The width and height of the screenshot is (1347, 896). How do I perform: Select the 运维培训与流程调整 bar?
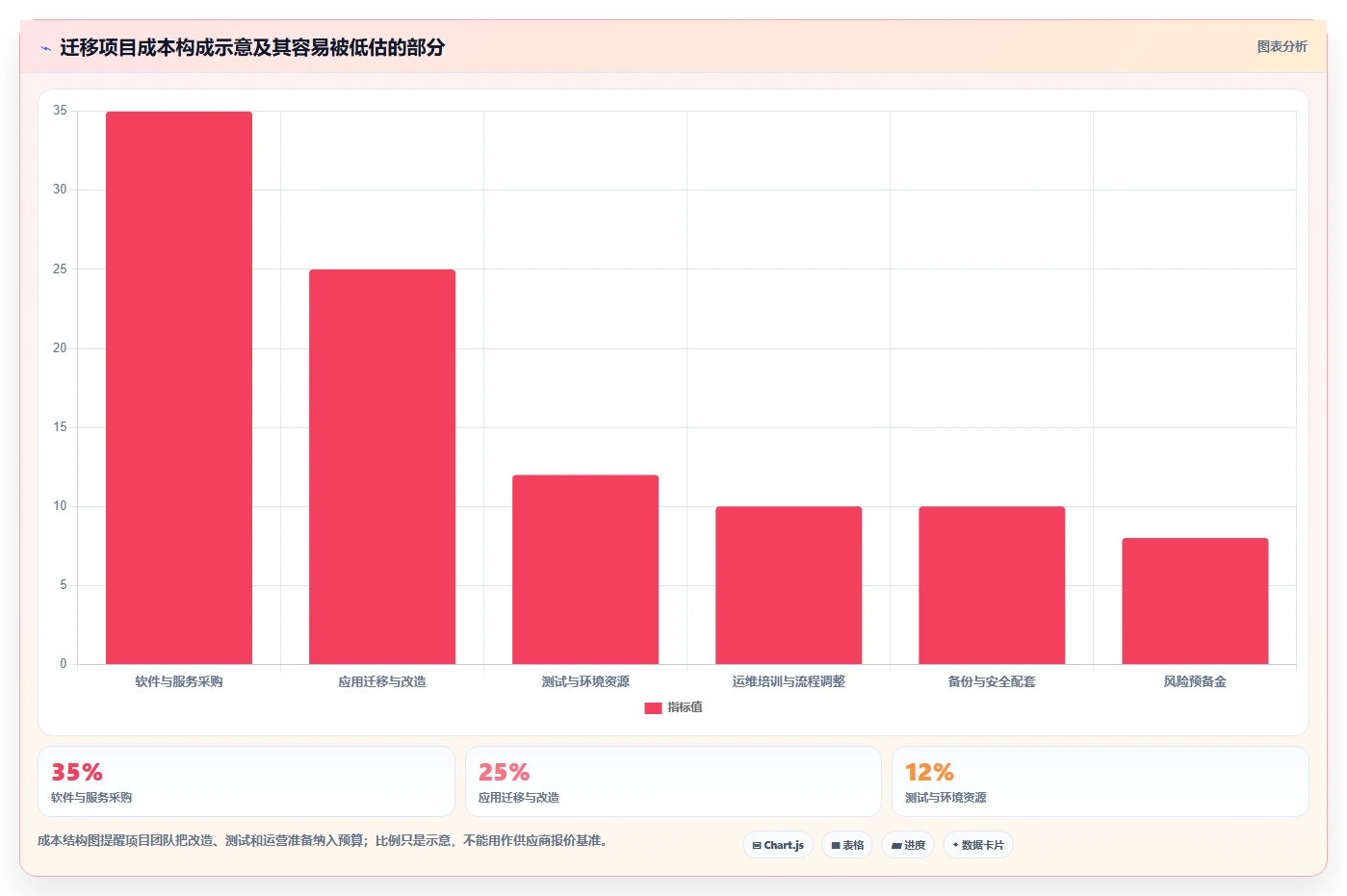(x=789, y=585)
